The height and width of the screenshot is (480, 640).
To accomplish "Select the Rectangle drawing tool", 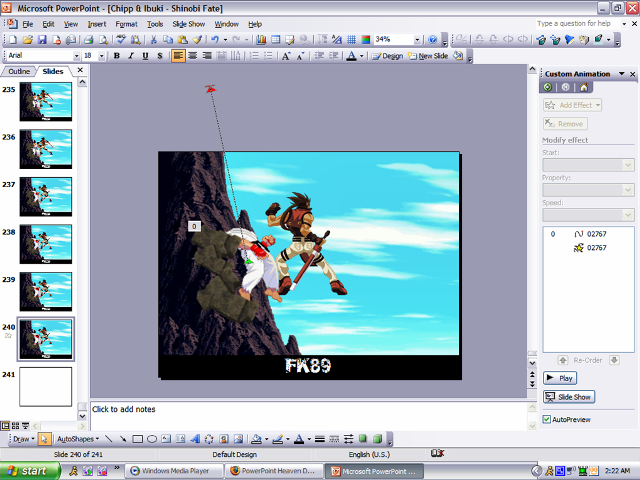I will (x=138, y=439).
